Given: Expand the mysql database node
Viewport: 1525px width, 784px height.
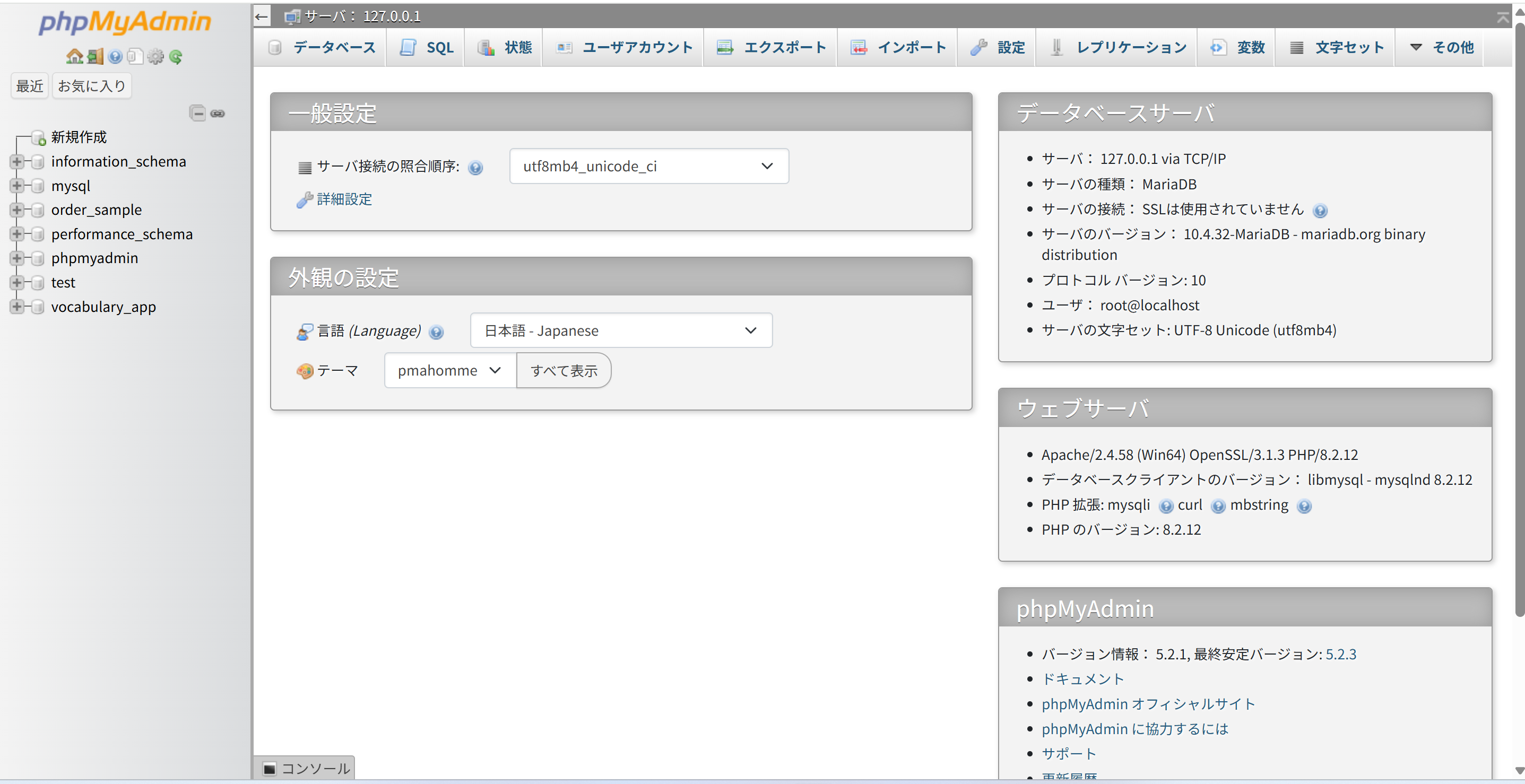Looking at the screenshot, I should point(16,186).
